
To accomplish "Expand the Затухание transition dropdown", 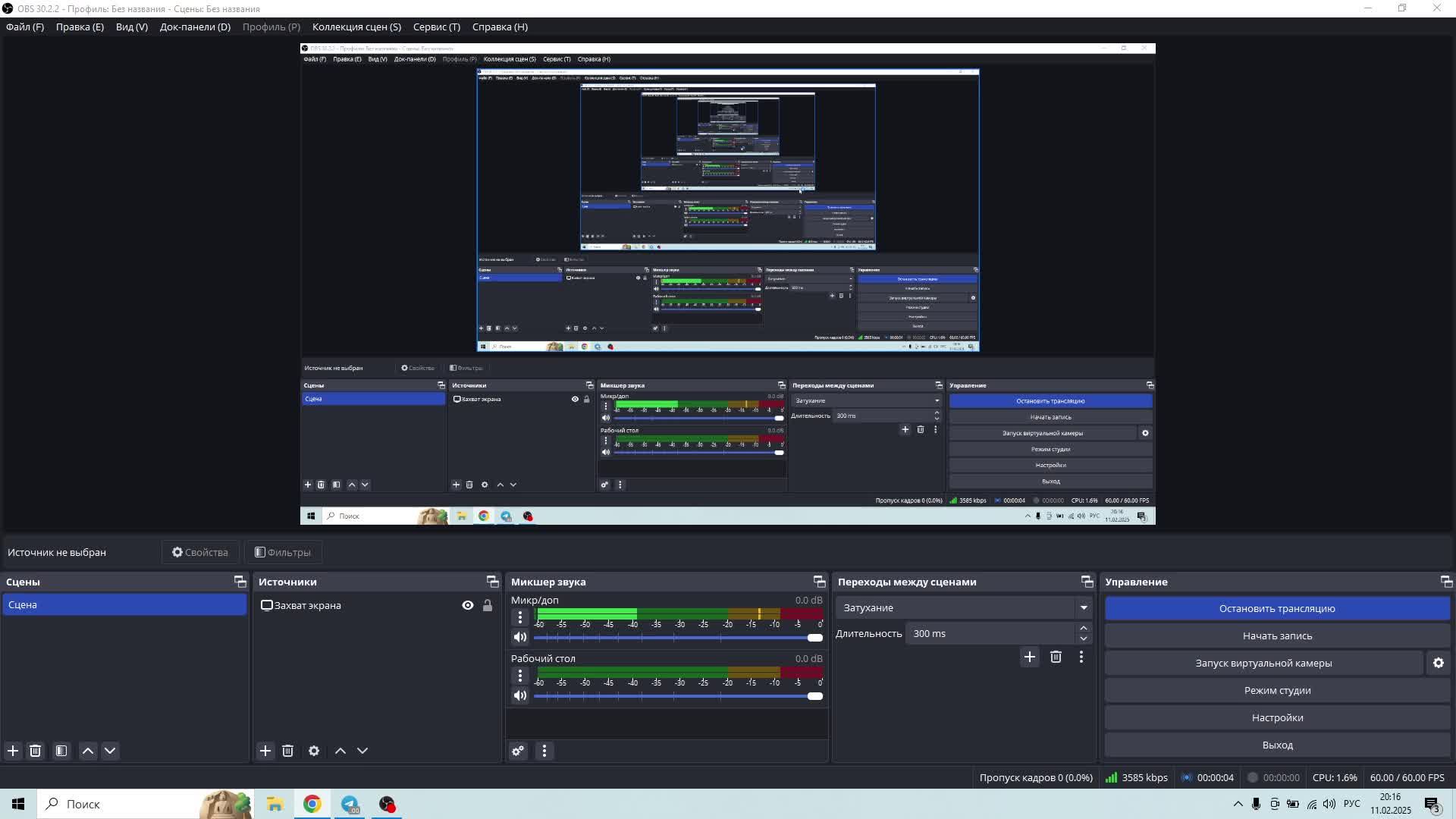I will click(1084, 607).
